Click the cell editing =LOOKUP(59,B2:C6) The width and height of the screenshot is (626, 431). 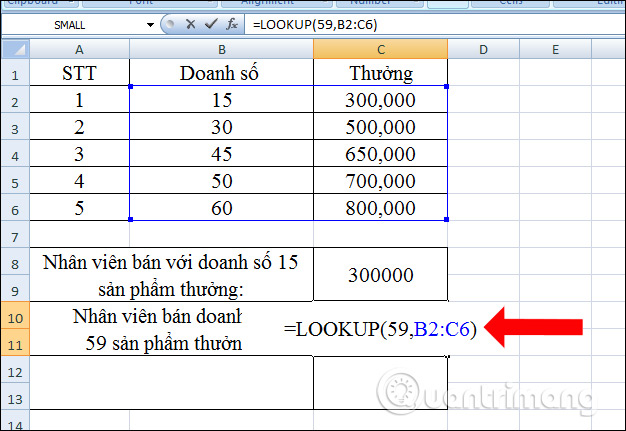tap(380, 329)
